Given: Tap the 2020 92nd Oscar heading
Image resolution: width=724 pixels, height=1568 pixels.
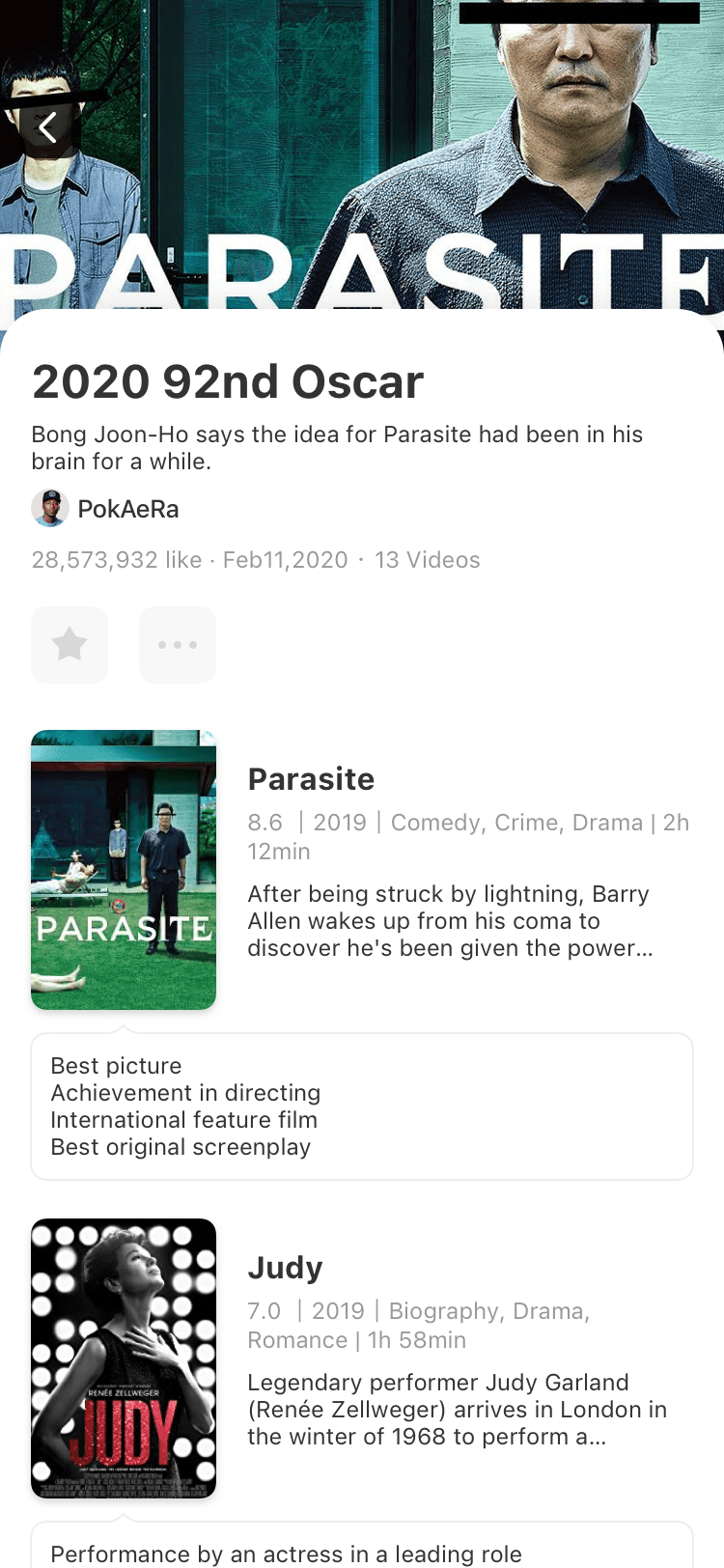Looking at the screenshot, I should [x=228, y=382].
